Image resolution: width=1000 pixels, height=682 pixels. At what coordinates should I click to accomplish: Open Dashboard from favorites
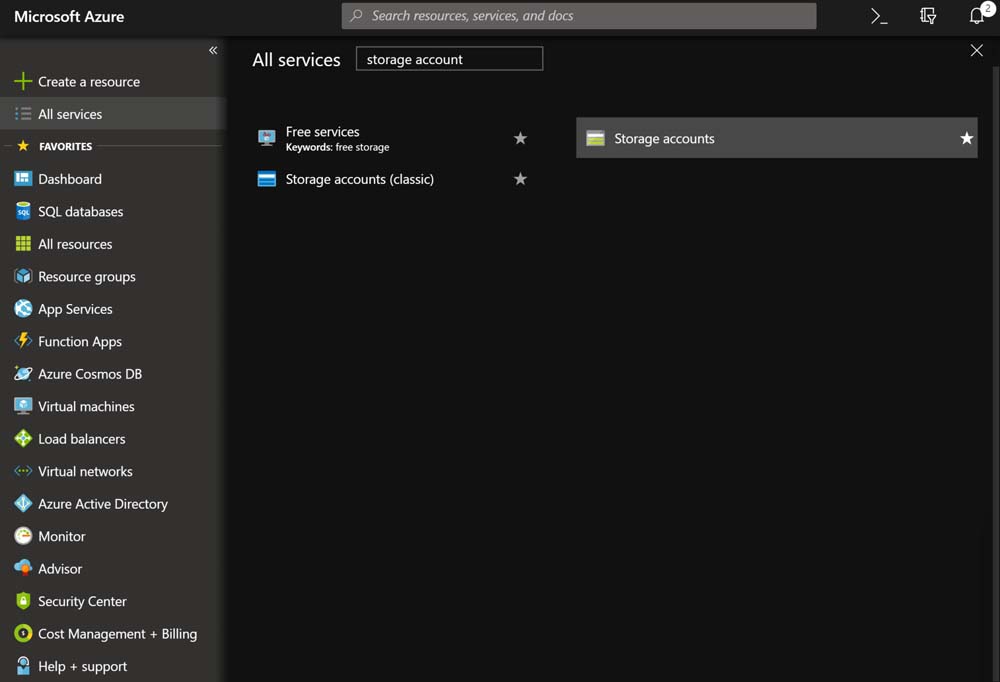pyautogui.click(x=69, y=179)
